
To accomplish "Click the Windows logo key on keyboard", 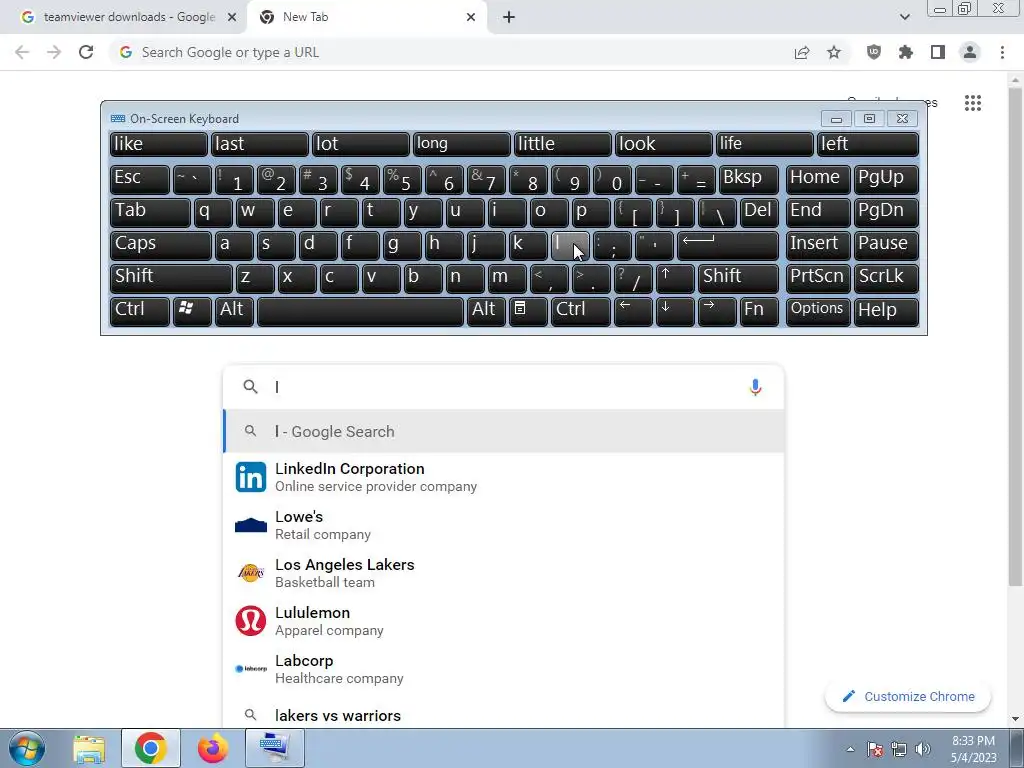I will (x=192, y=310).
